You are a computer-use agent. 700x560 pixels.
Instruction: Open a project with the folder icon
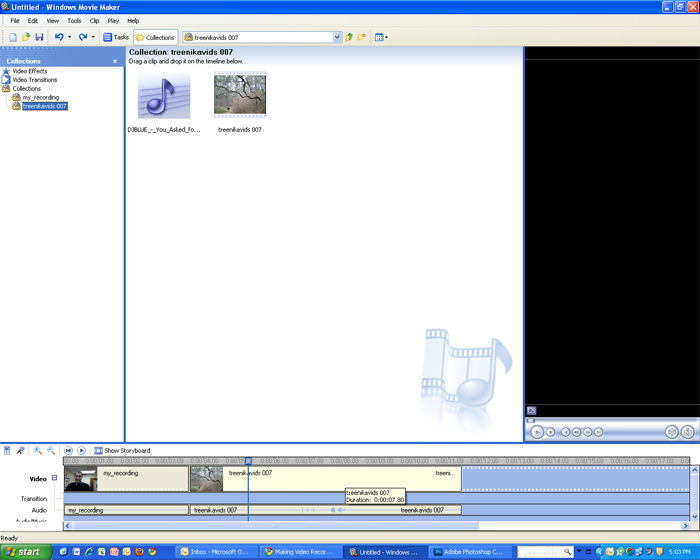point(26,38)
